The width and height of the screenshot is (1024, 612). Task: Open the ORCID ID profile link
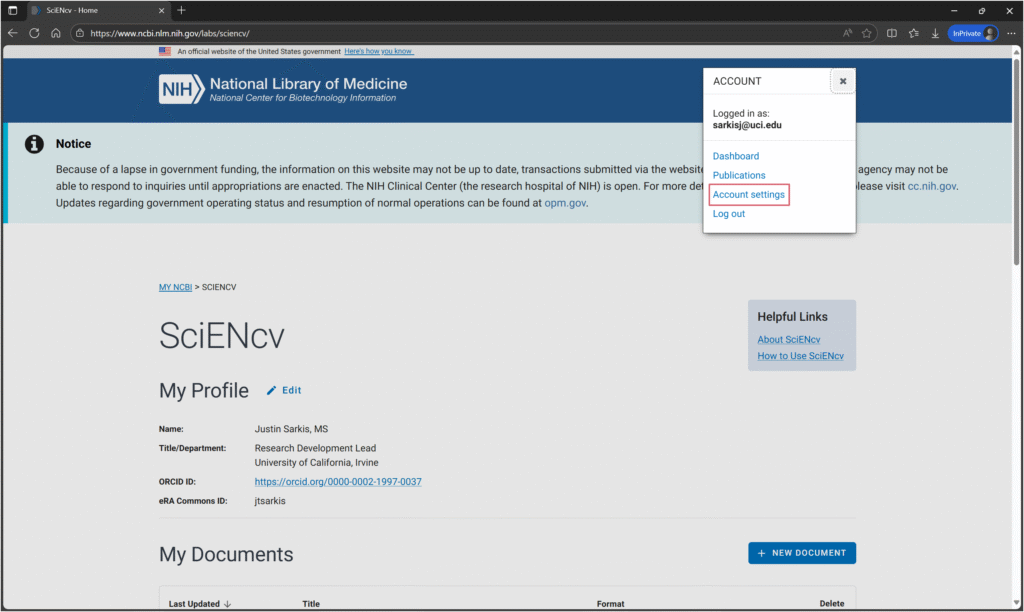click(x=337, y=482)
